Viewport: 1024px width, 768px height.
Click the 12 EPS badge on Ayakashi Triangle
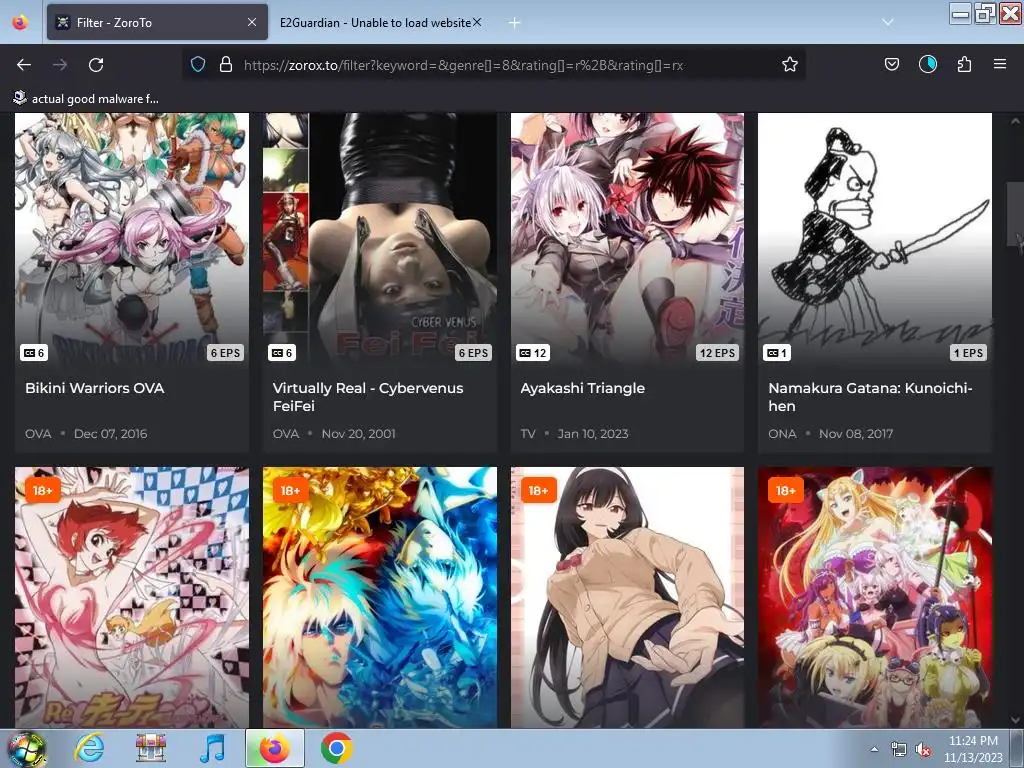coord(717,353)
